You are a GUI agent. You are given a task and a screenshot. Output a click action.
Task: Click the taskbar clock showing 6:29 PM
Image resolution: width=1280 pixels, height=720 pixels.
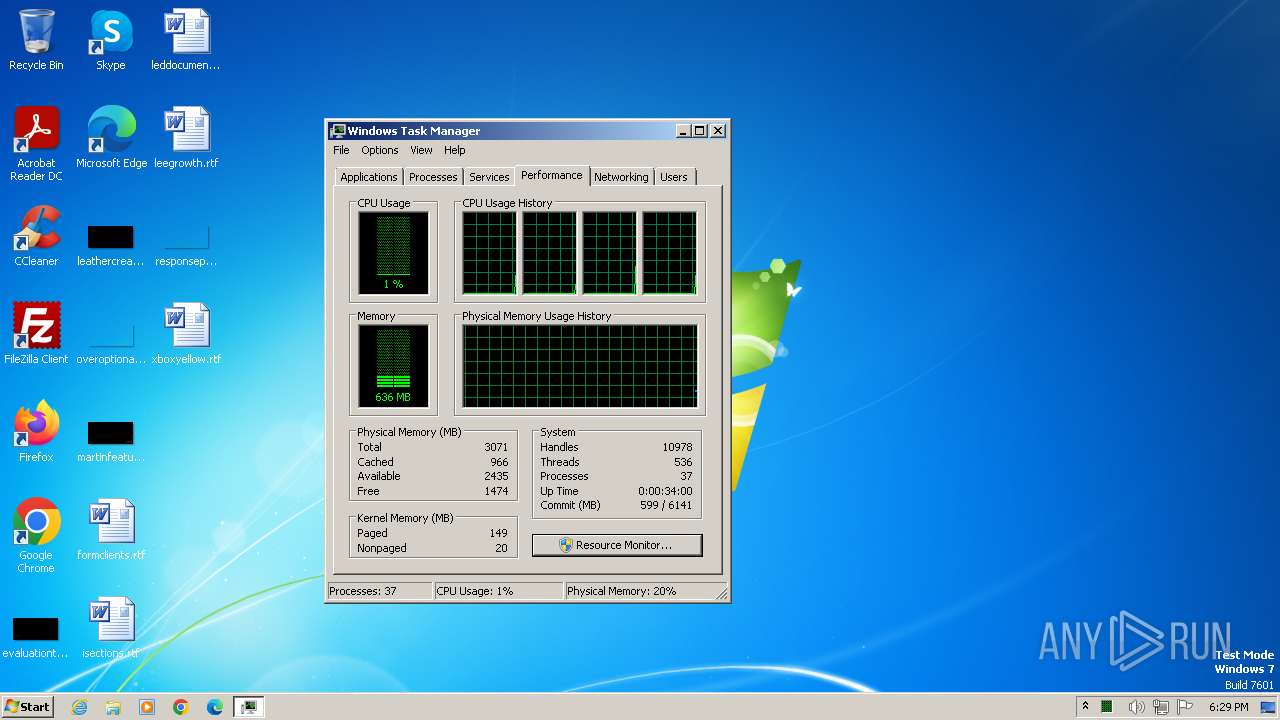click(1229, 707)
